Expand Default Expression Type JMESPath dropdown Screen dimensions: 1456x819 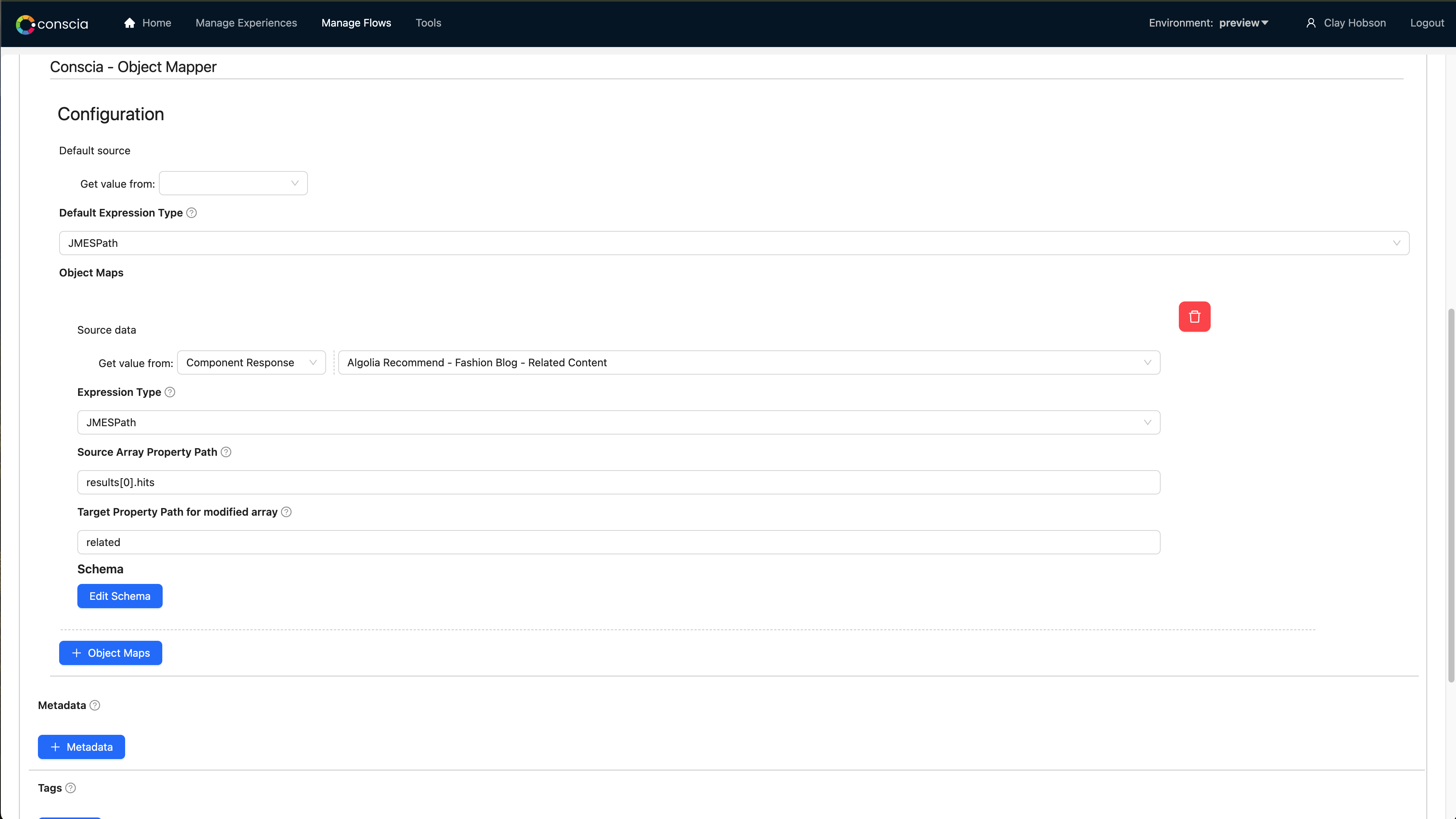pyautogui.click(x=734, y=243)
